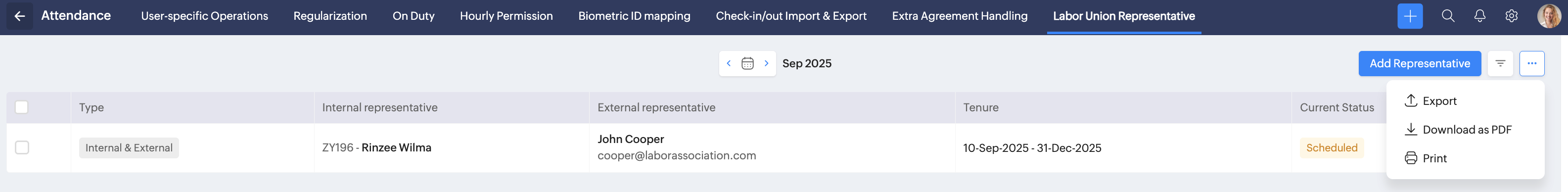This screenshot has height=192, width=1568.
Task: Open search with the magnifier icon
Action: (x=1448, y=16)
